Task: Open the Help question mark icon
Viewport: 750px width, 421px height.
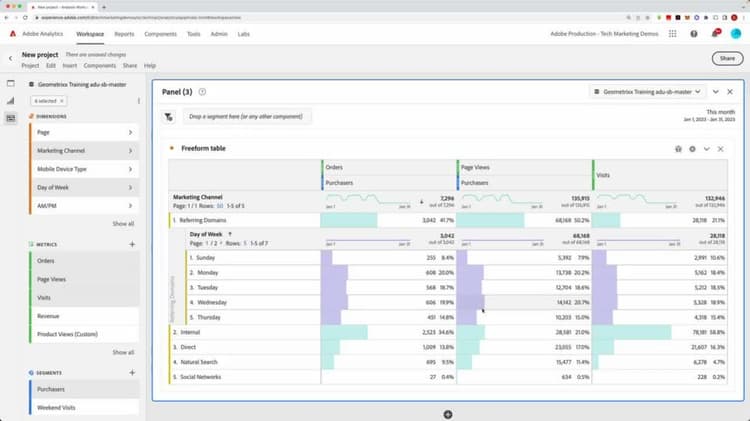Action: click(694, 34)
